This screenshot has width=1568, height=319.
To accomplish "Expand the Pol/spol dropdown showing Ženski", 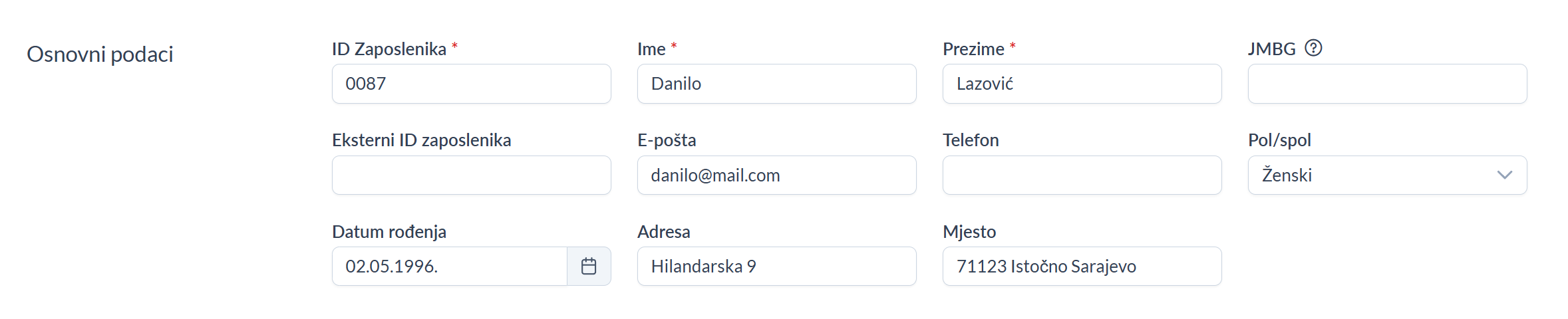I will click(1387, 175).
